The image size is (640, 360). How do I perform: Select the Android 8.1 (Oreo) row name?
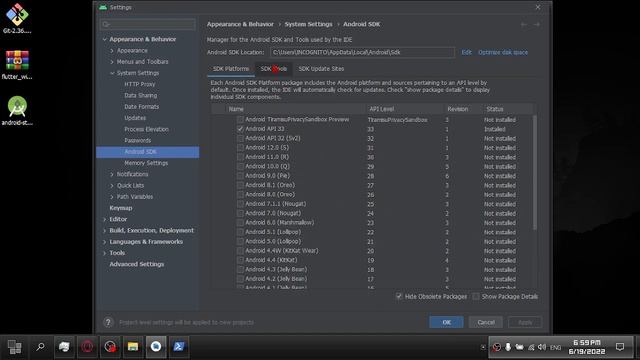click(x=270, y=185)
